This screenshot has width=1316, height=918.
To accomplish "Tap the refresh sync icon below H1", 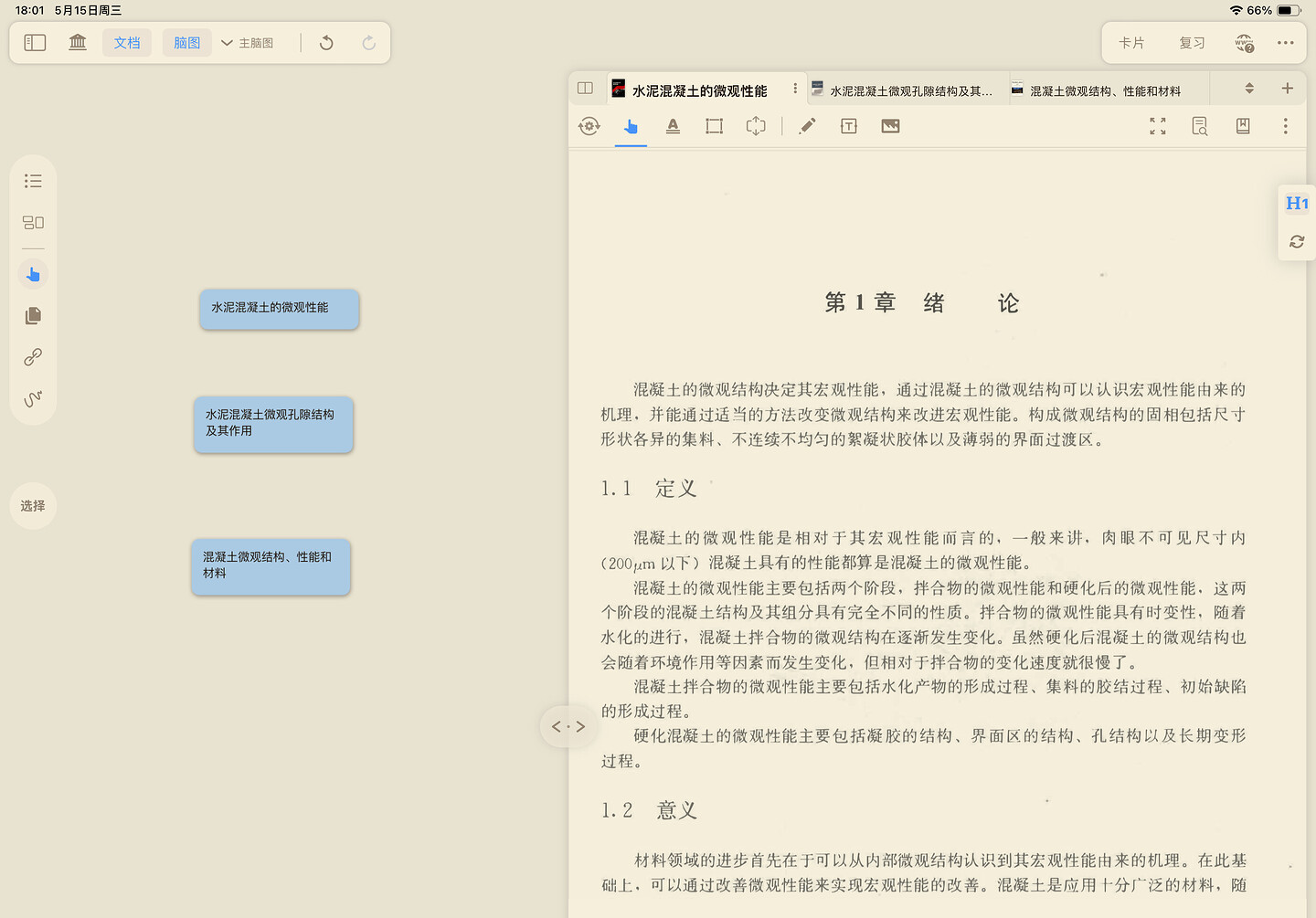I will [1297, 241].
